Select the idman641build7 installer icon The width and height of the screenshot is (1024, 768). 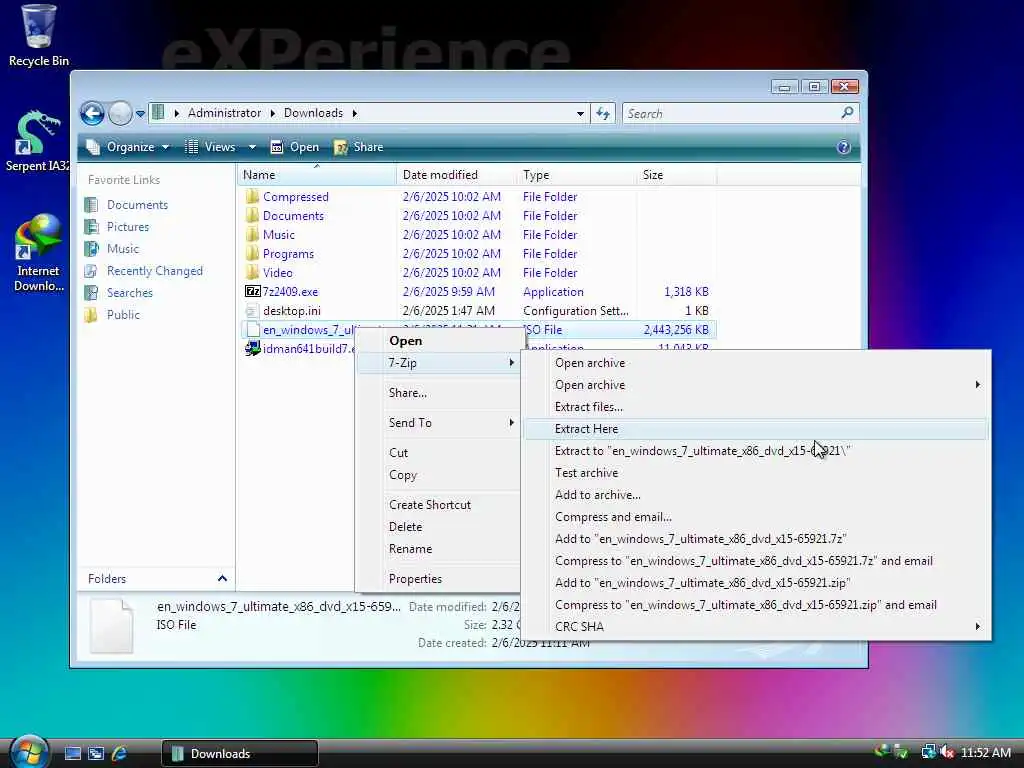252,349
